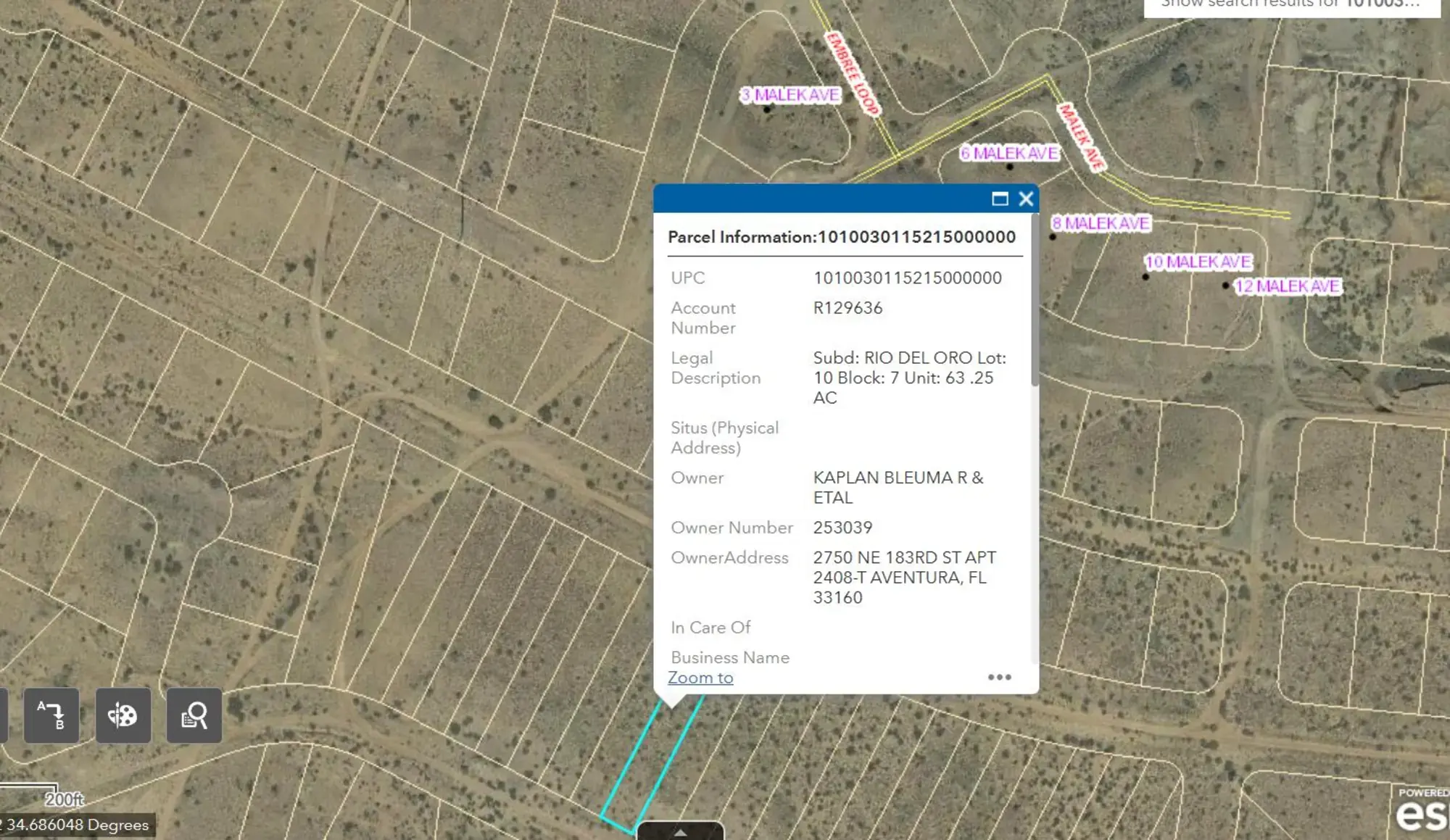Click the coordinates display reading 34.686048 Degrees
Image resolution: width=1450 pixels, height=840 pixels.
tap(77, 825)
